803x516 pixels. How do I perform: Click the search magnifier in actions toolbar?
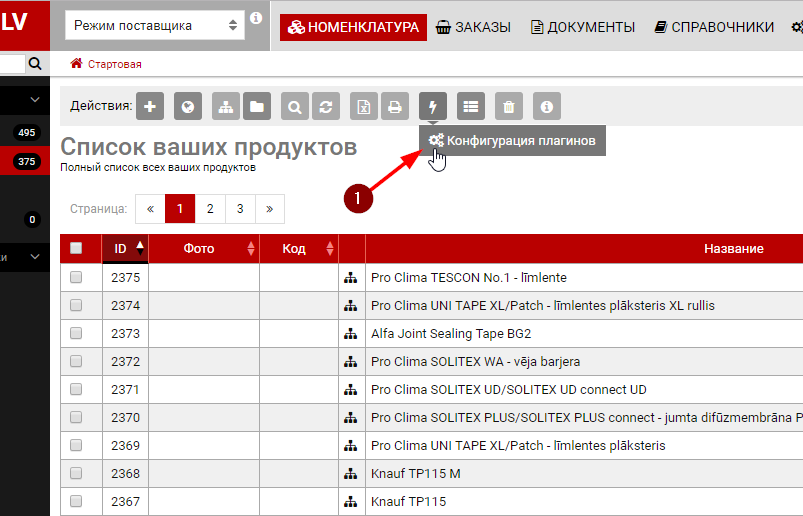tap(295, 106)
